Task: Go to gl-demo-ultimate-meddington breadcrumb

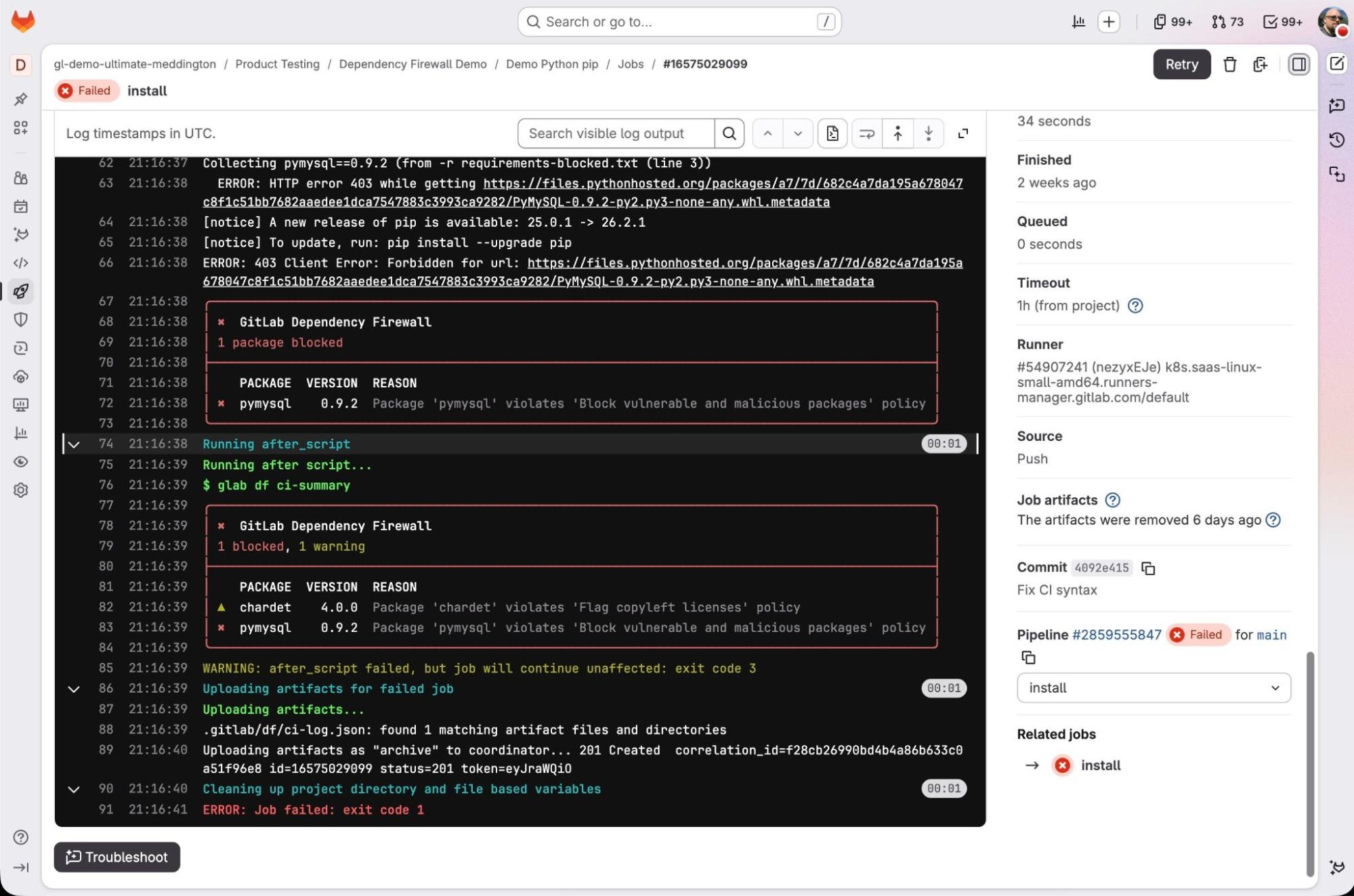Action: pos(135,64)
